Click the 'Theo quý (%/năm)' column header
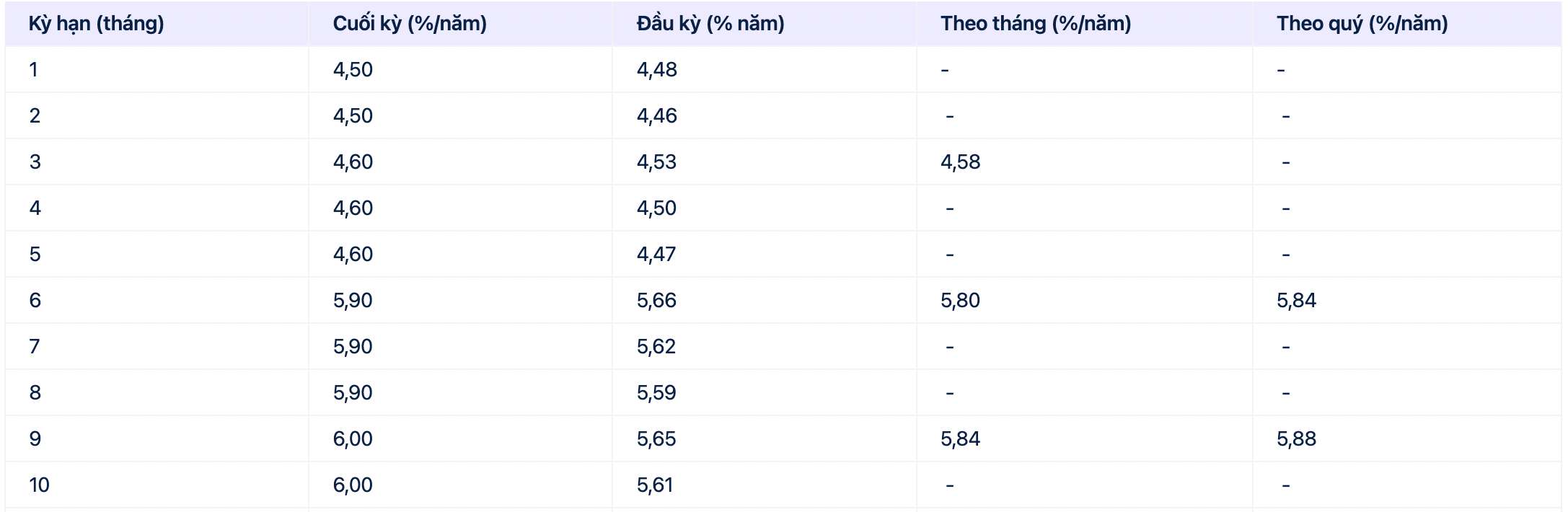The height and width of the screenshot is (512, 1568). pos(1362,24)
